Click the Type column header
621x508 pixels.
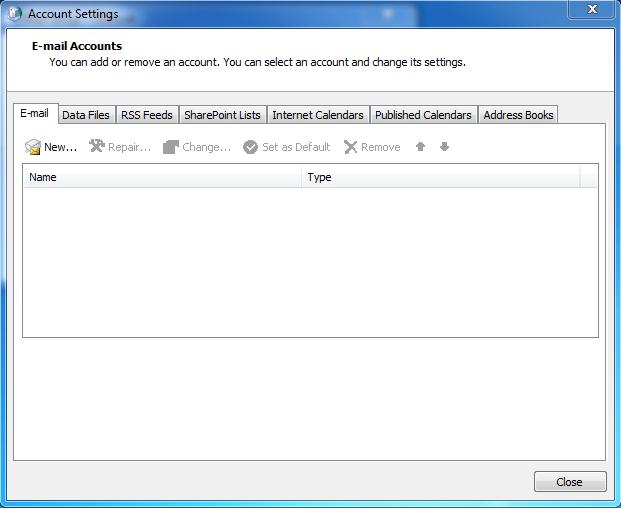tap(441, 177)
